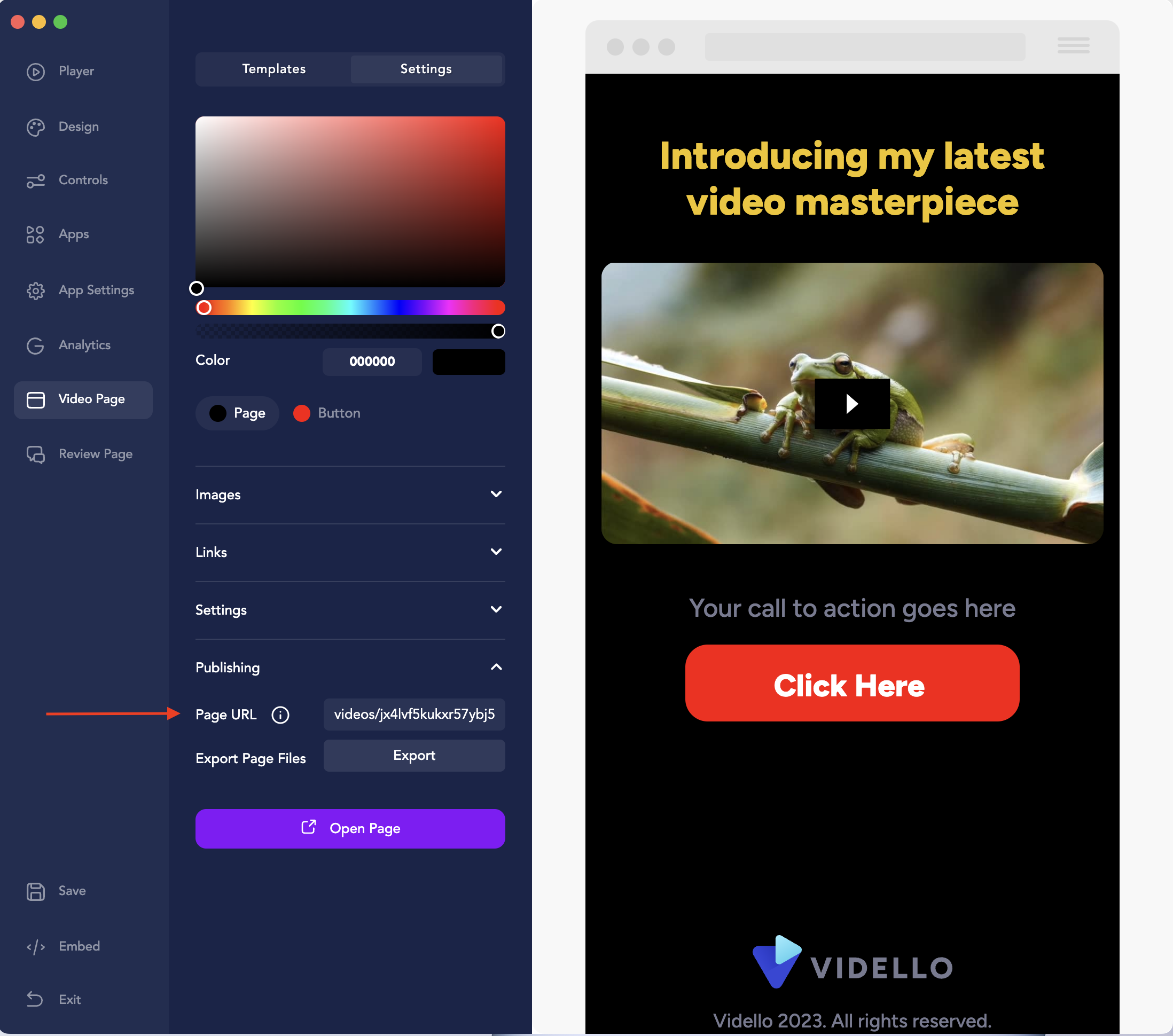Click the Exit arrow icon

pos(36,999)
